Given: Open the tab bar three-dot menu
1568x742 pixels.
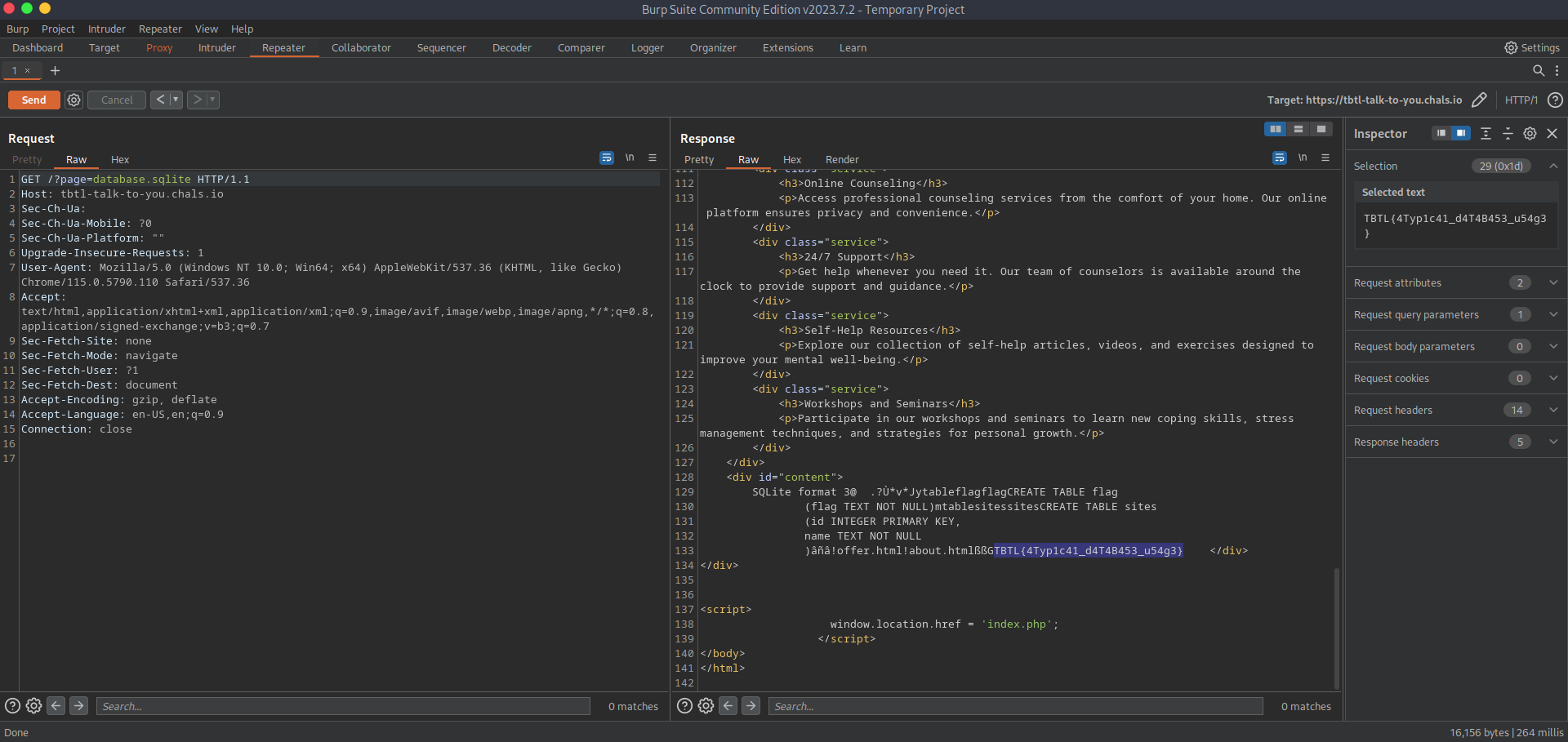Looking at the screenshot, I should pos(1557,71).
